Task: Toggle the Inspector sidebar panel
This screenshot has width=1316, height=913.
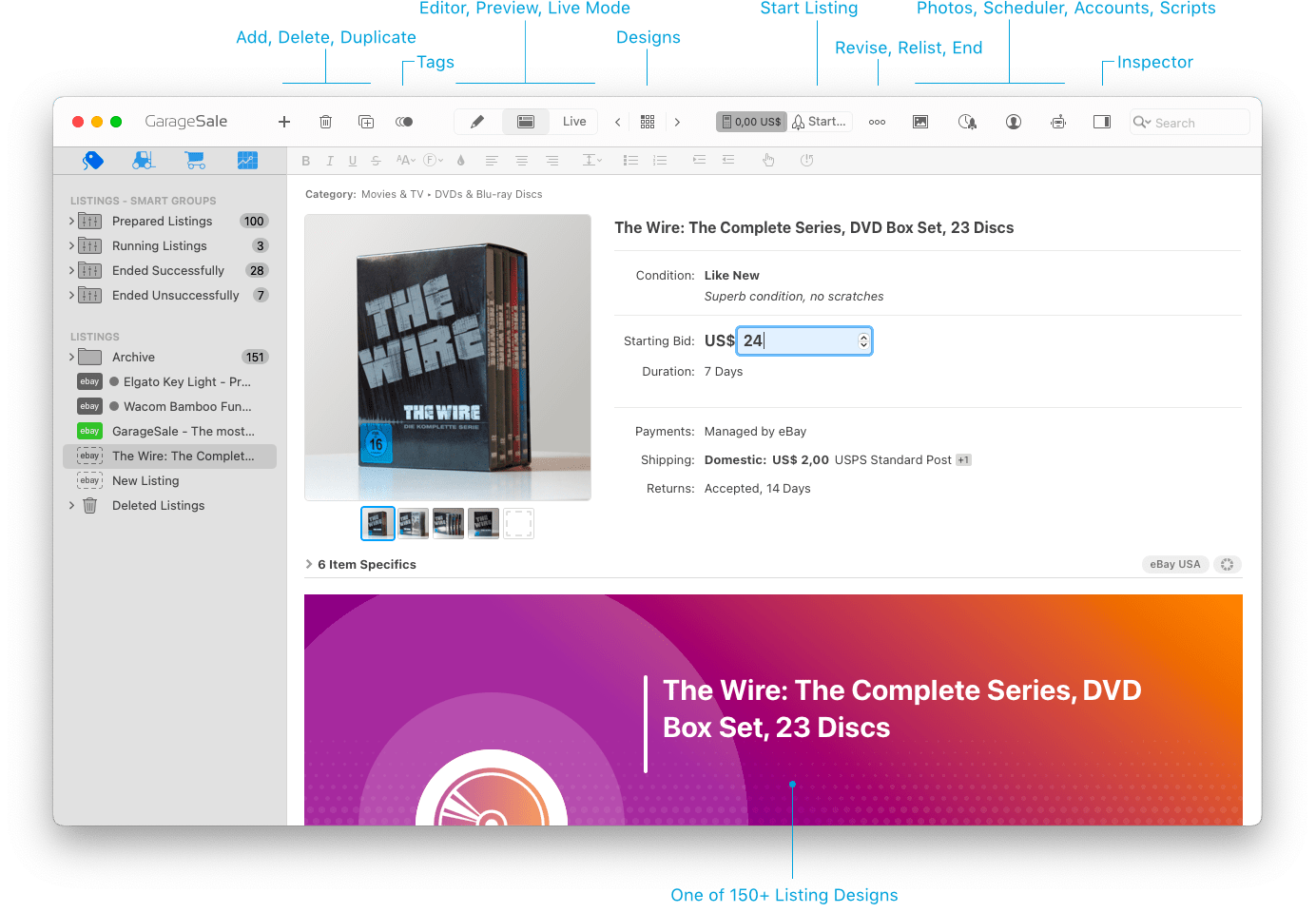Action: coord(1102,122)
